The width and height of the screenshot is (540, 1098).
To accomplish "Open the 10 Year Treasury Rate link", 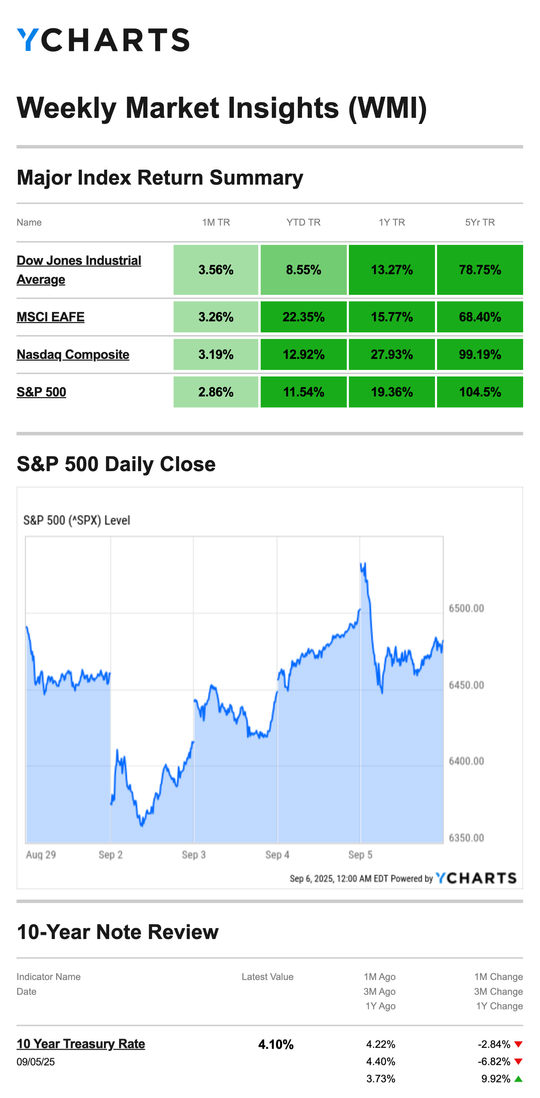I will [81, 1044].
